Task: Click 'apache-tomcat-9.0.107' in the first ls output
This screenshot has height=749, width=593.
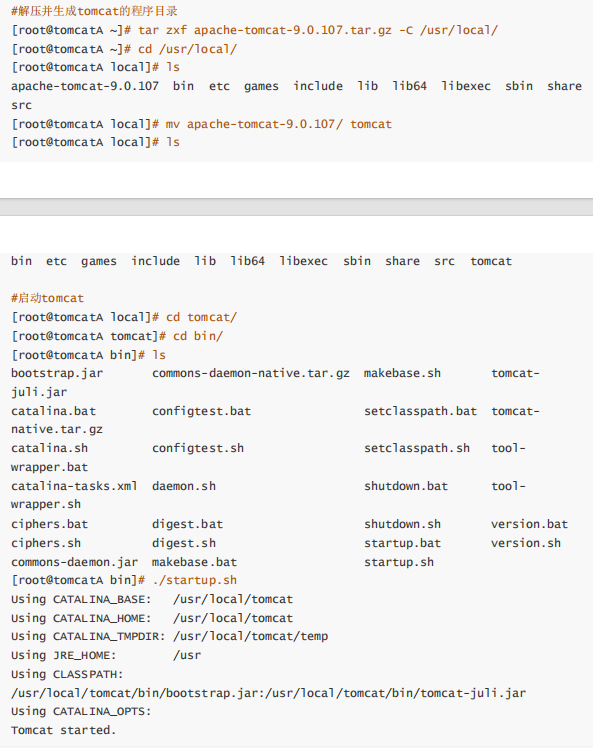Action: tap(85, 86)
